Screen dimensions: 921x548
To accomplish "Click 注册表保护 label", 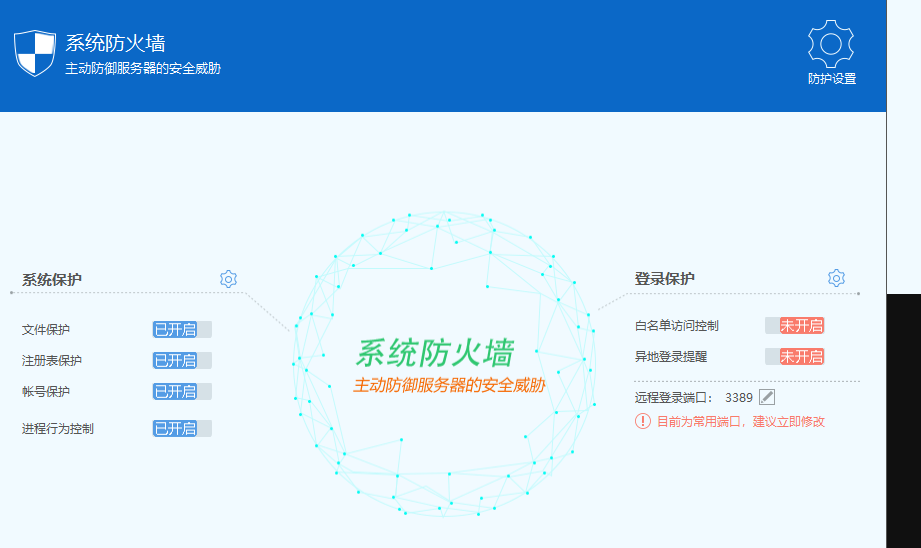I will coord(52,361).
